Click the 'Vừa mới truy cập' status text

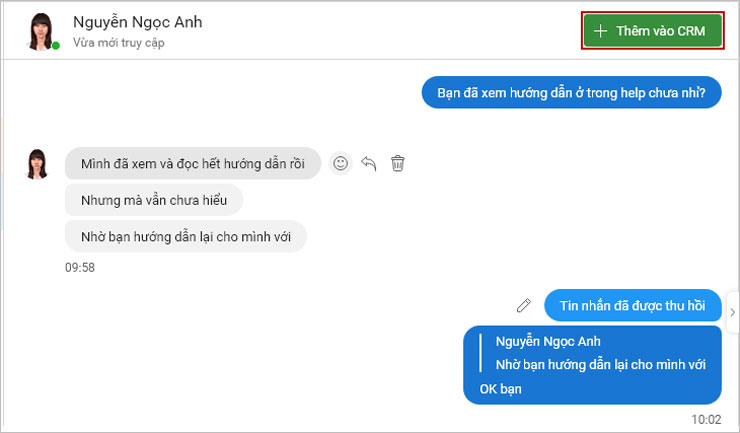119,42
